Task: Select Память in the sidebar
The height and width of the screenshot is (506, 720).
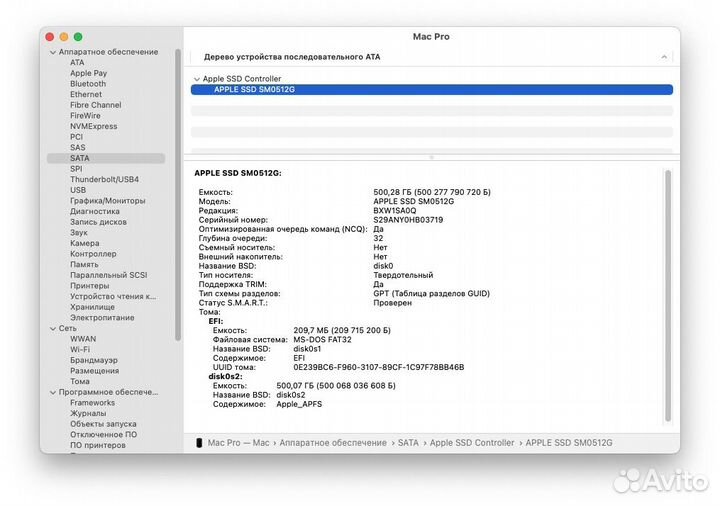Action: click(x=84, y=264)
